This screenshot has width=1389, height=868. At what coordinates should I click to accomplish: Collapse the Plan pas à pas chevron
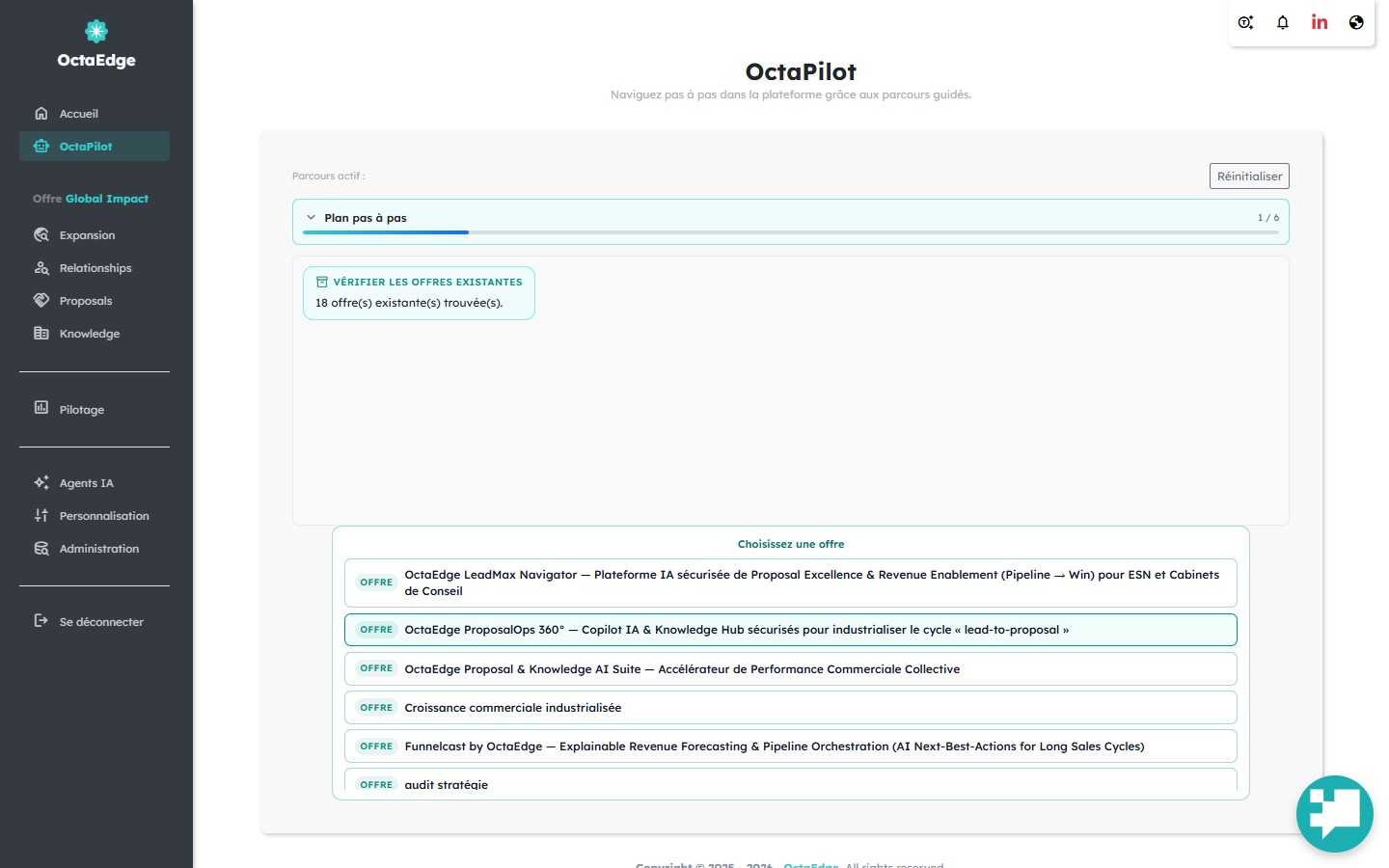pyautogui.click(x=311, y=218)
